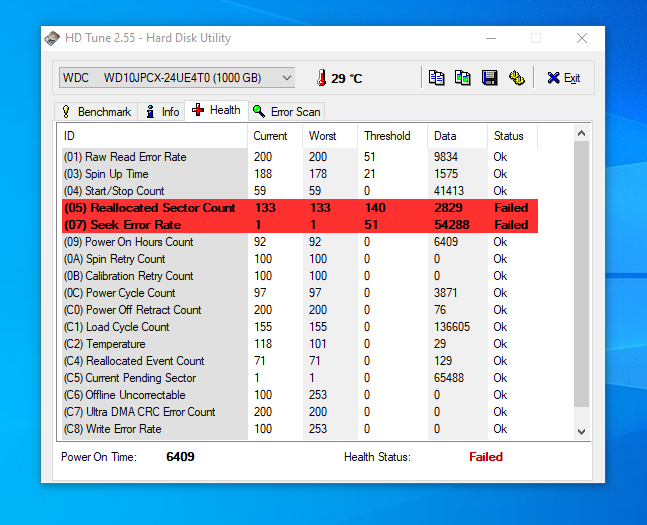
Task: Click the Failed status of Reallocated Sector Count
Action: 511,208
